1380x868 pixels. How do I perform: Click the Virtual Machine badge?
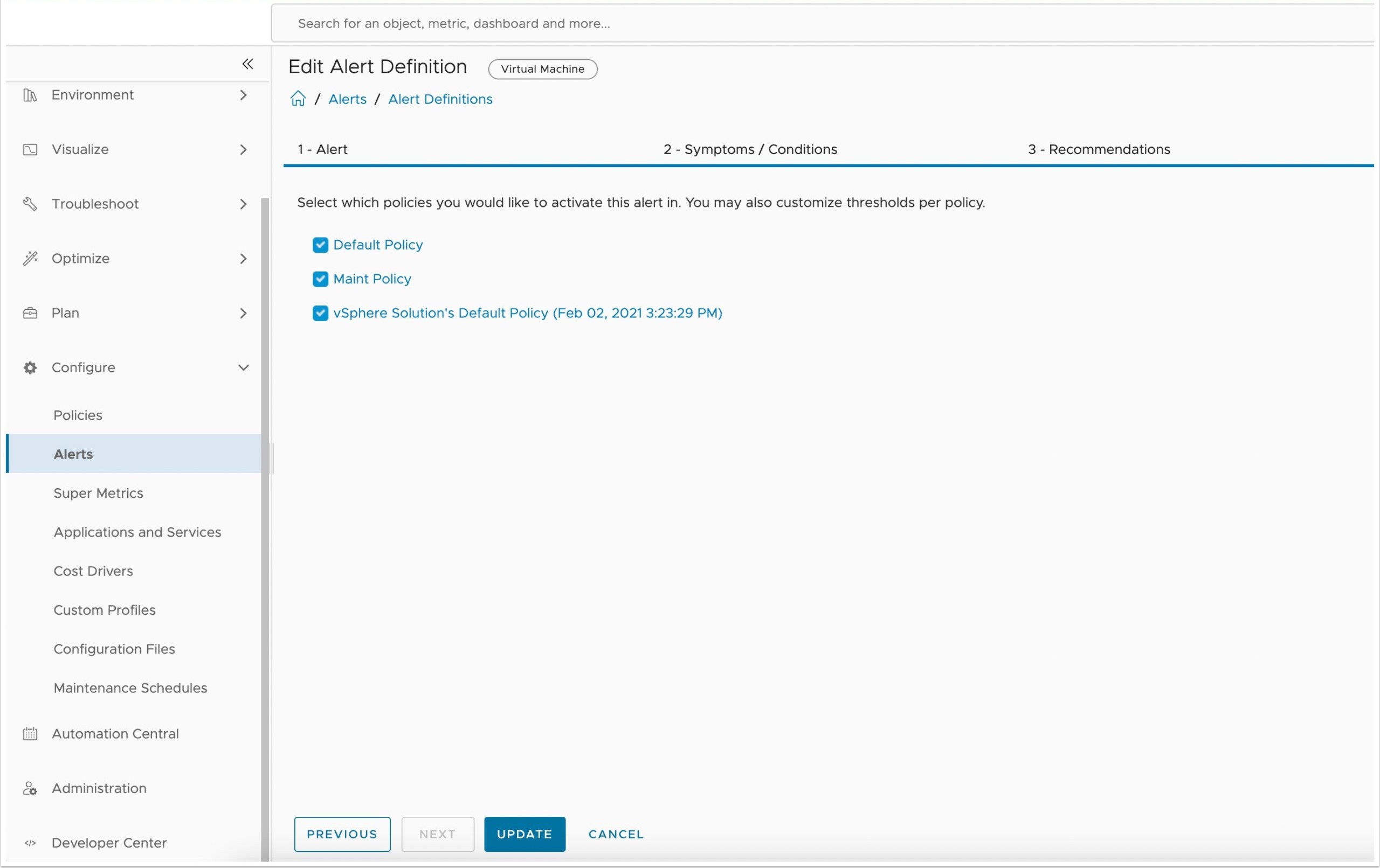tap(543, 69)
